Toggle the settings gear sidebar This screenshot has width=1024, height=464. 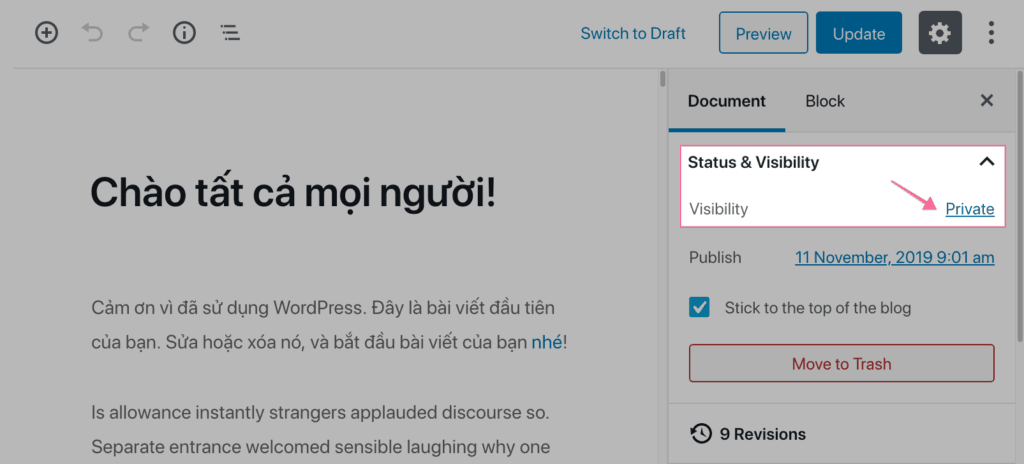940,33
